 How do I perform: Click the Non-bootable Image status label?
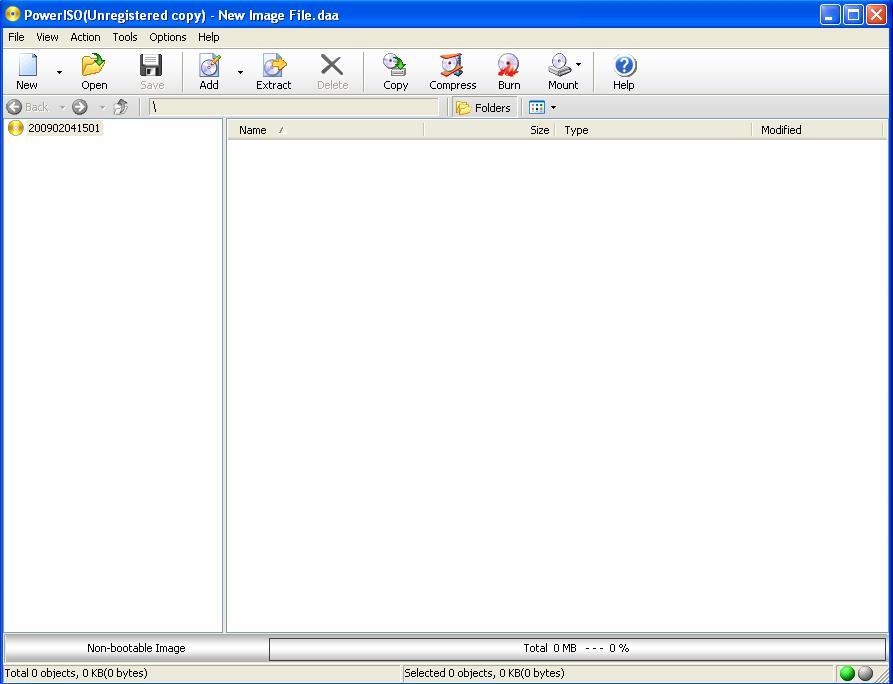[x=136, y=648]
